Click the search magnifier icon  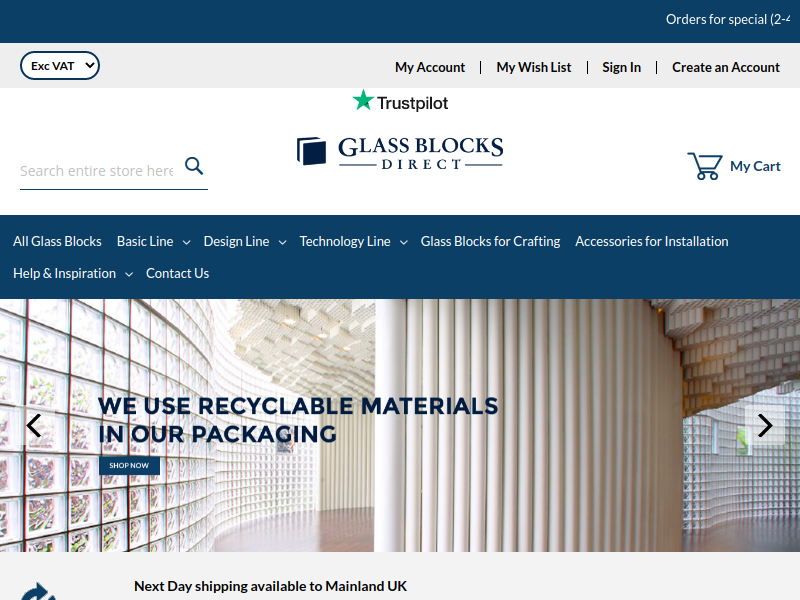[x=194, y=166]
